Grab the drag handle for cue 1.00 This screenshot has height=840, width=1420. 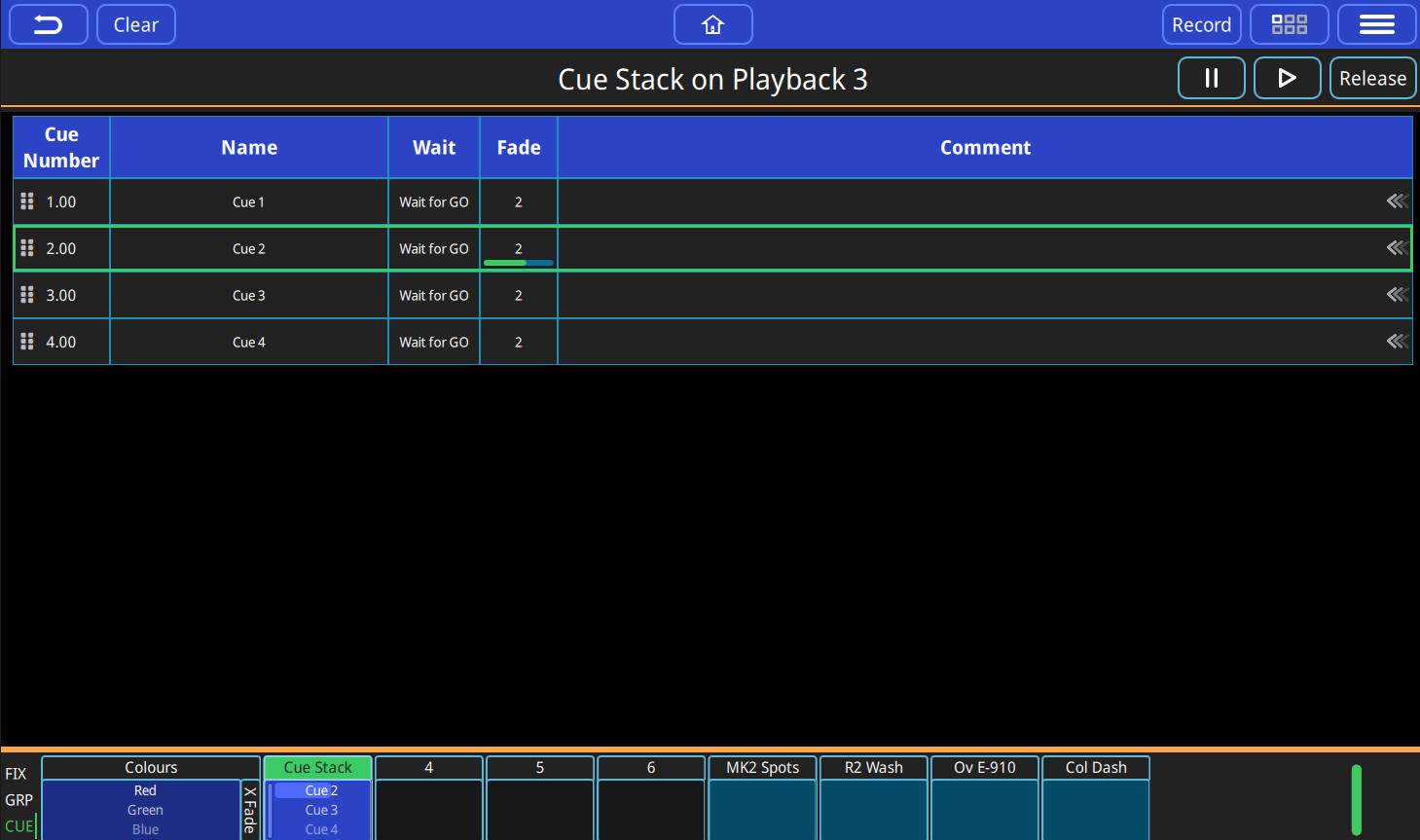[x=27, y=201]
